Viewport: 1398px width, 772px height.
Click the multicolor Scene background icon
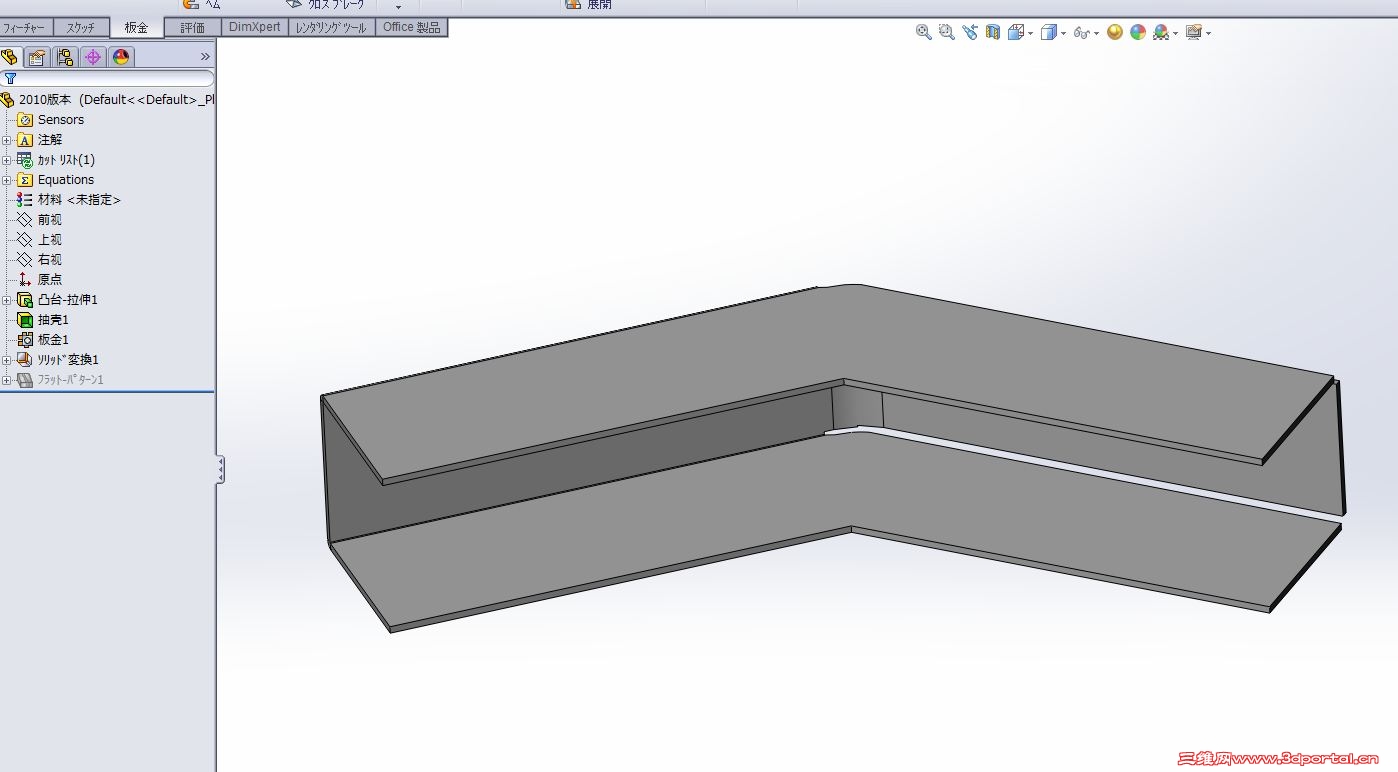click(1138, 32)
